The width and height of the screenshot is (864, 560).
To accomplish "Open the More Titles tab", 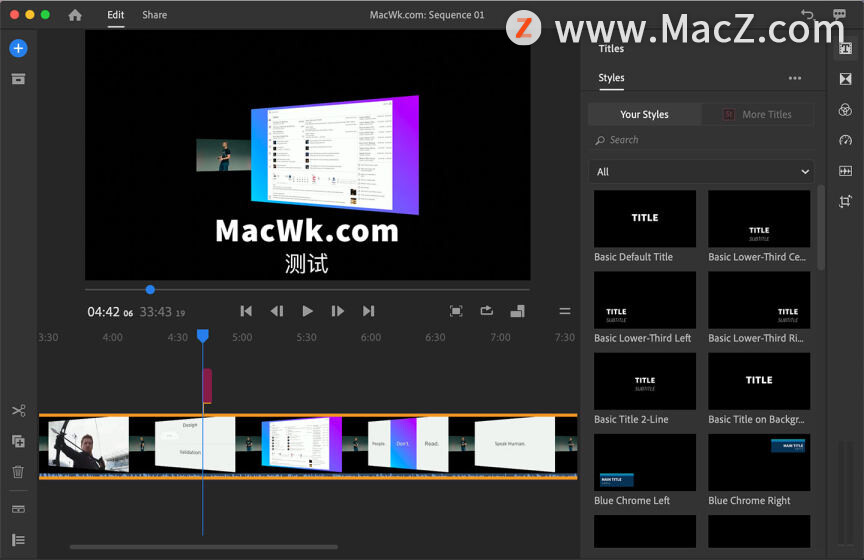I will [758, 114].
